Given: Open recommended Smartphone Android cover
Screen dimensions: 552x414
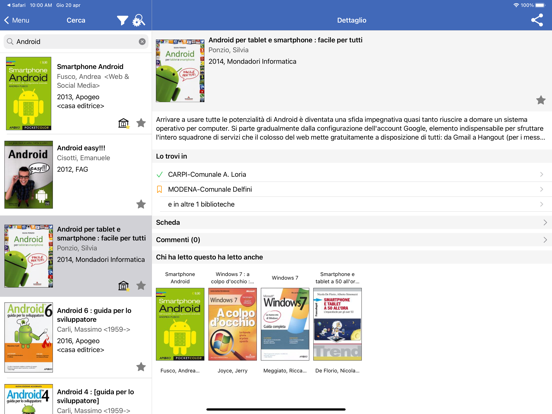Looking at the screenshot, I should (180, 324).
